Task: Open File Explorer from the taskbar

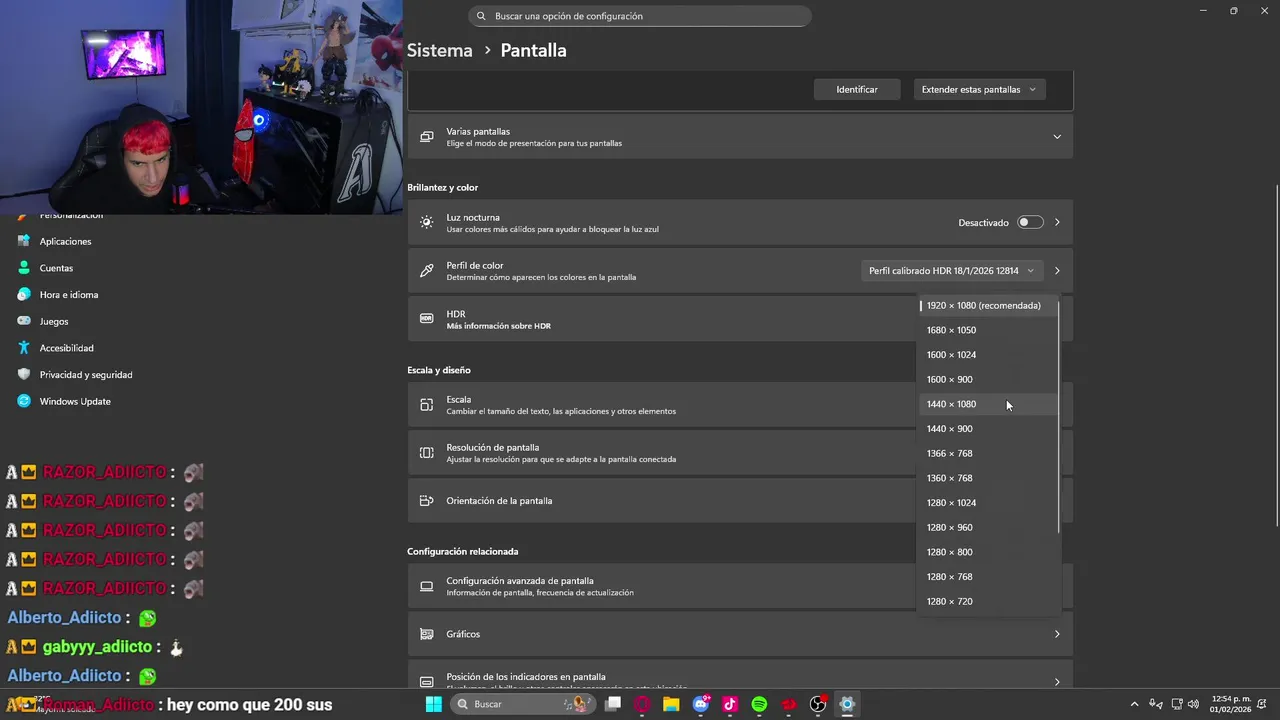Action: (x=671, y=704)
